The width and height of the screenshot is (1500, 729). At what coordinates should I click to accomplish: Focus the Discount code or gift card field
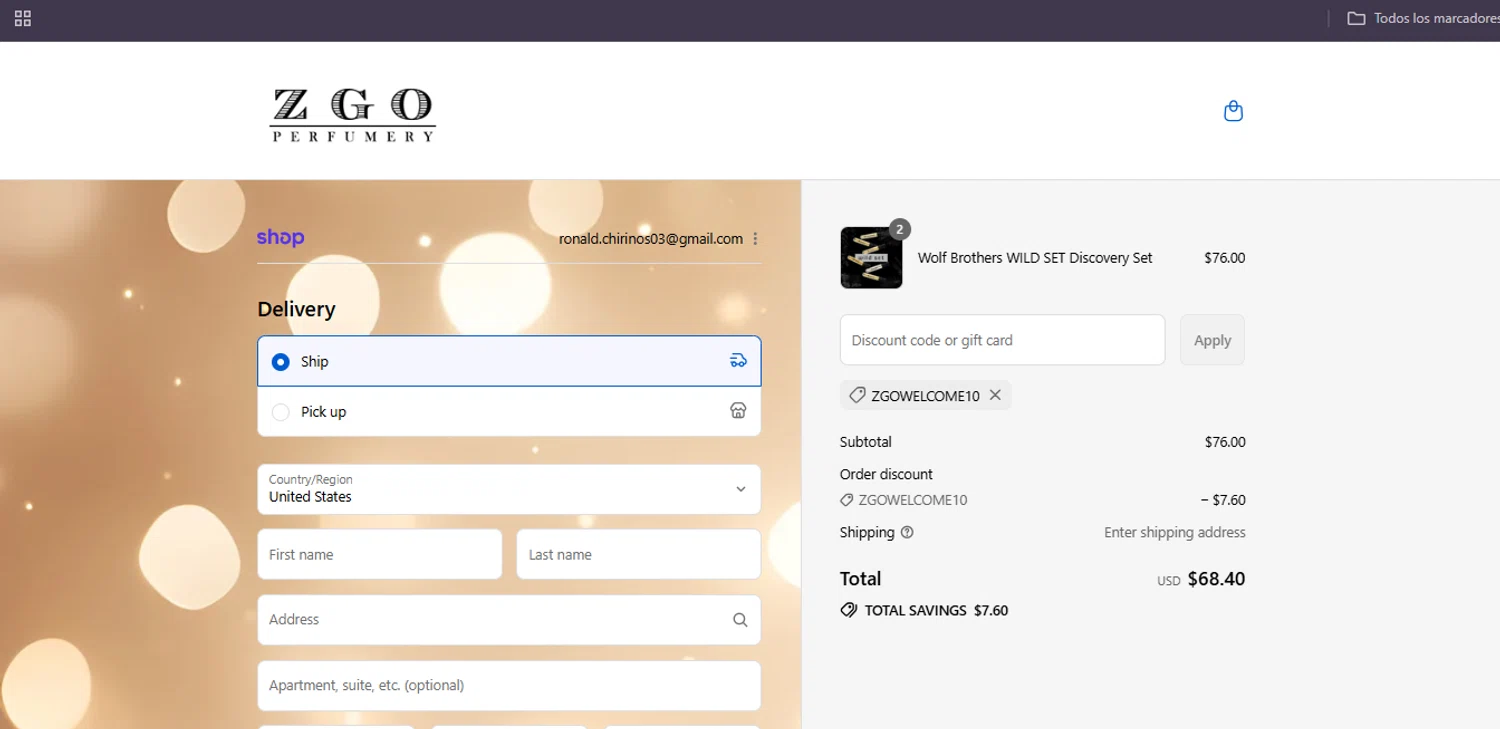pos(1002,340)
